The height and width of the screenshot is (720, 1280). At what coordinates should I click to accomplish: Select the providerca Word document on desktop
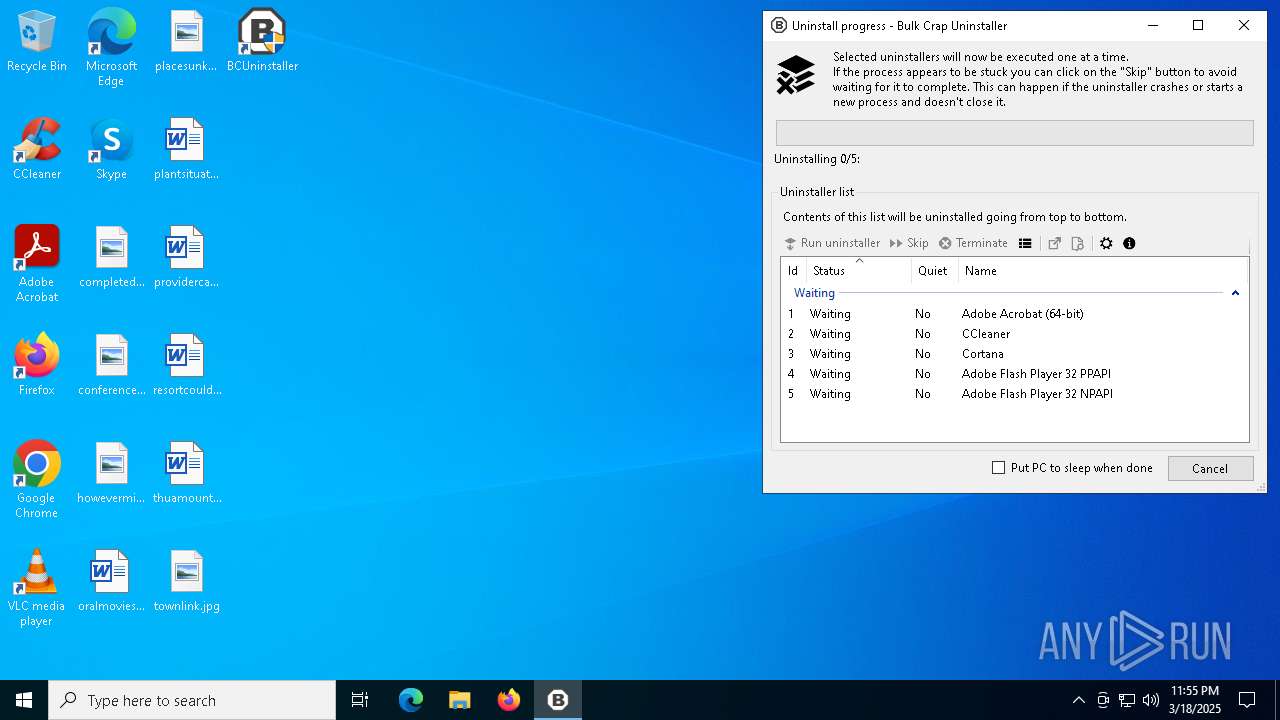pyautogui.click(x=186, y=258)
